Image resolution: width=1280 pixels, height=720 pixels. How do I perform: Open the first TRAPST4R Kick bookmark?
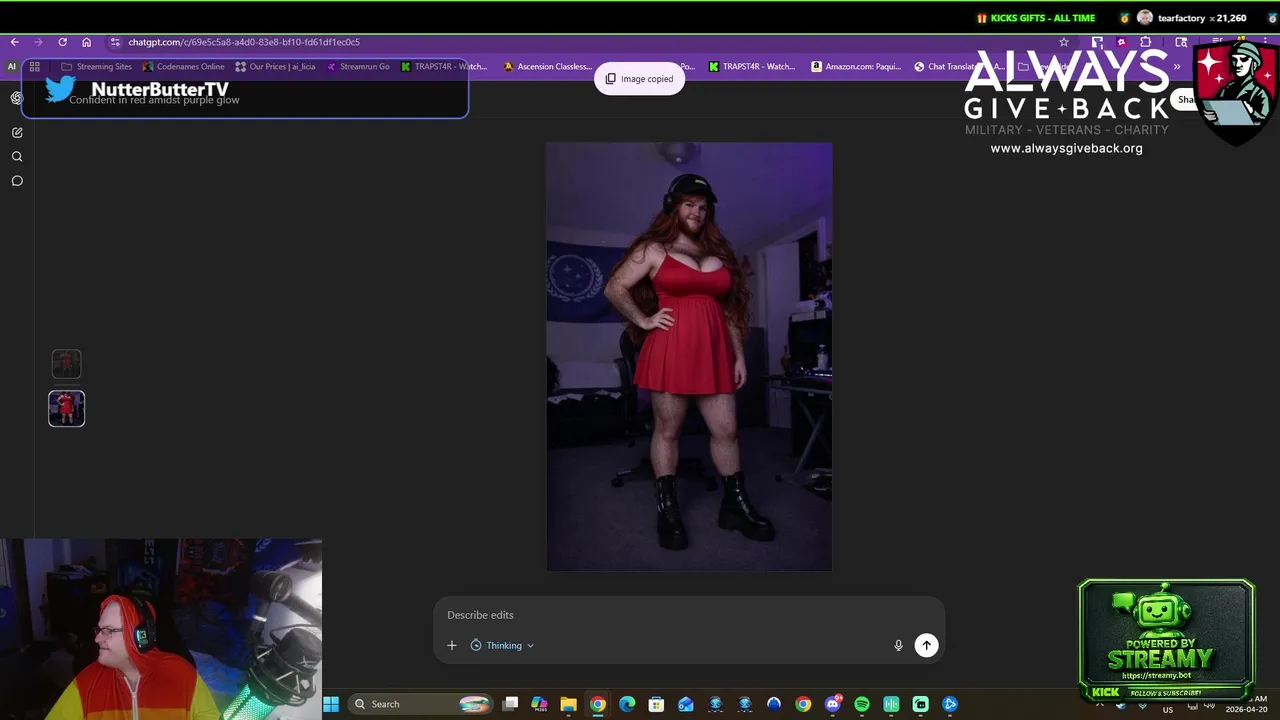(444, 67)
